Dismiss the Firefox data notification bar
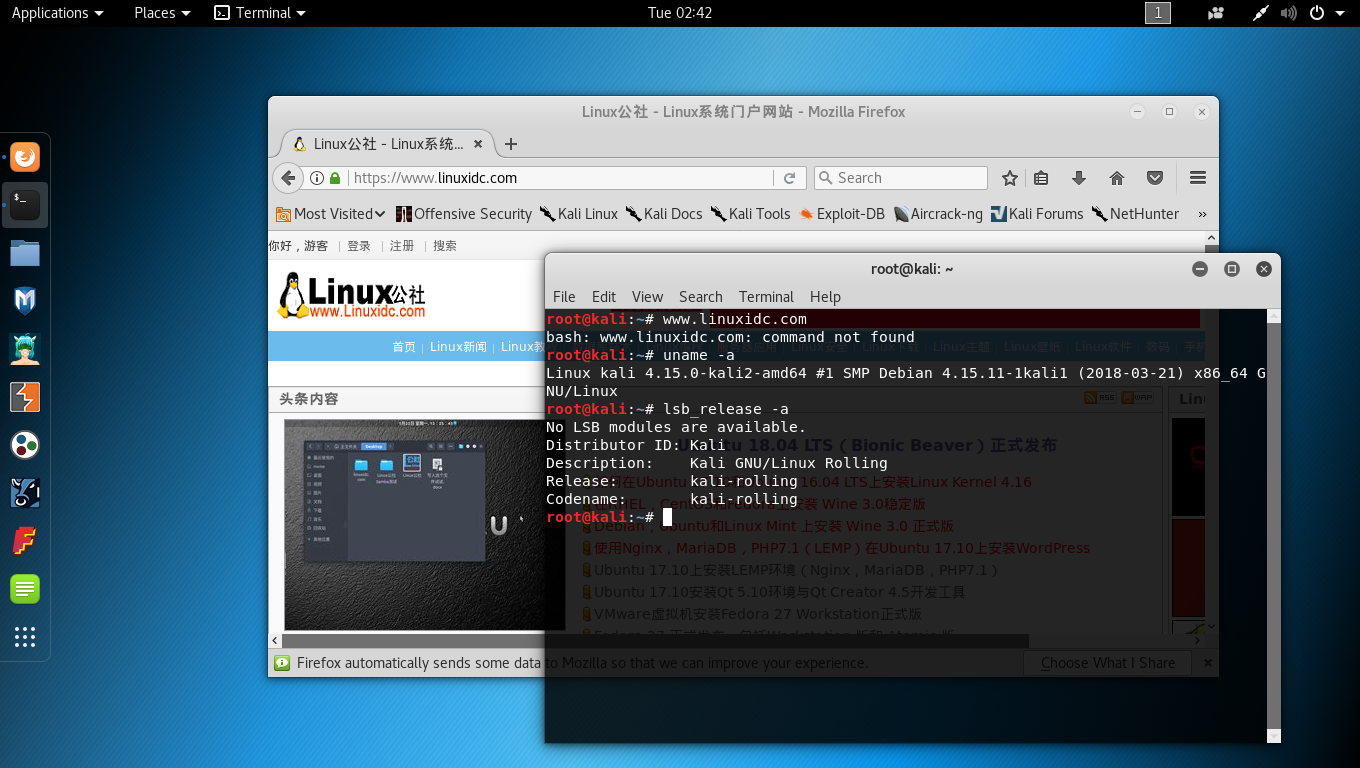This screenshot has width=1360, height=768. (x=1207, y=663)
